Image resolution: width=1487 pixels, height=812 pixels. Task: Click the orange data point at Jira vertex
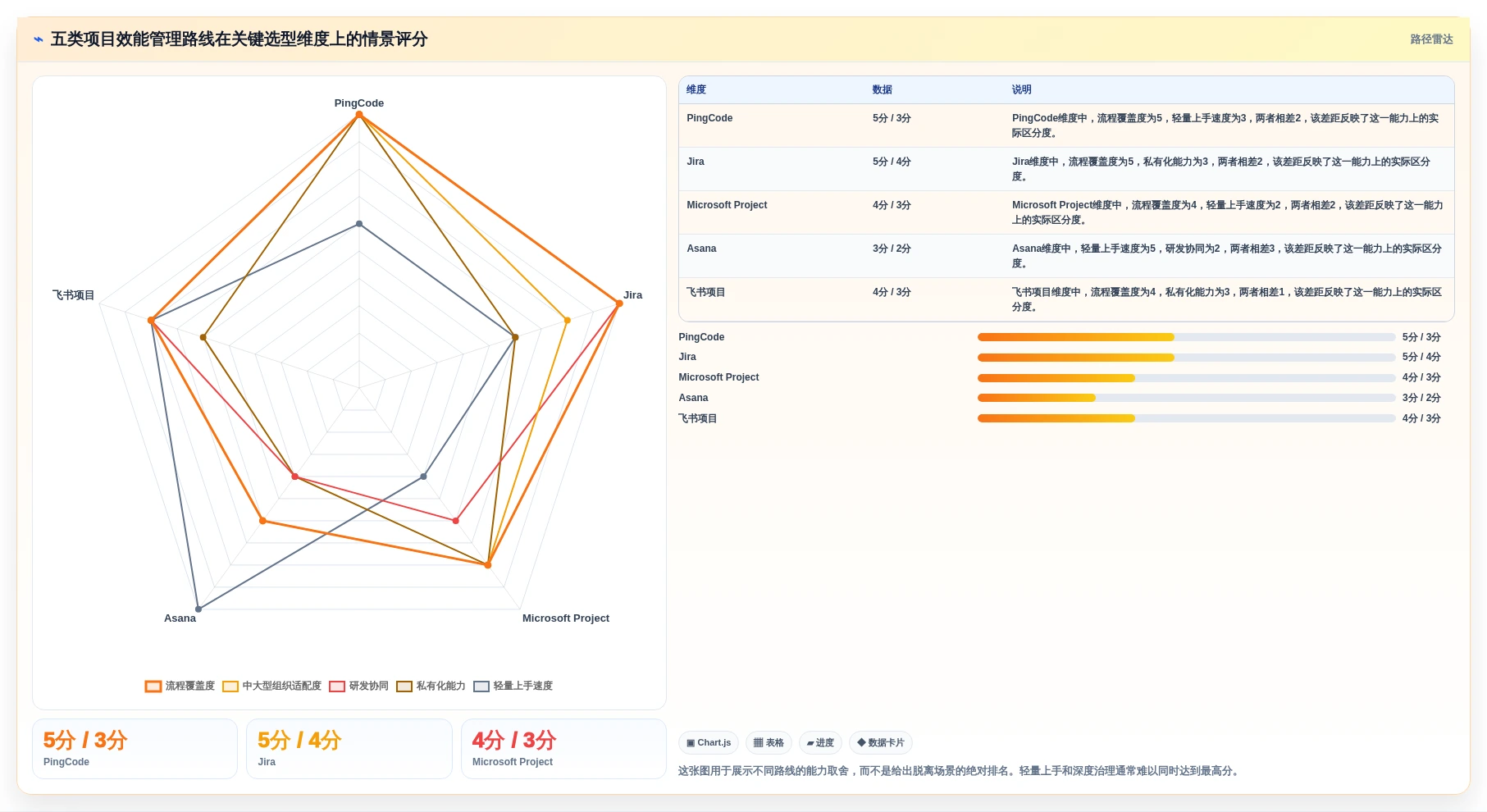point(619,303)
